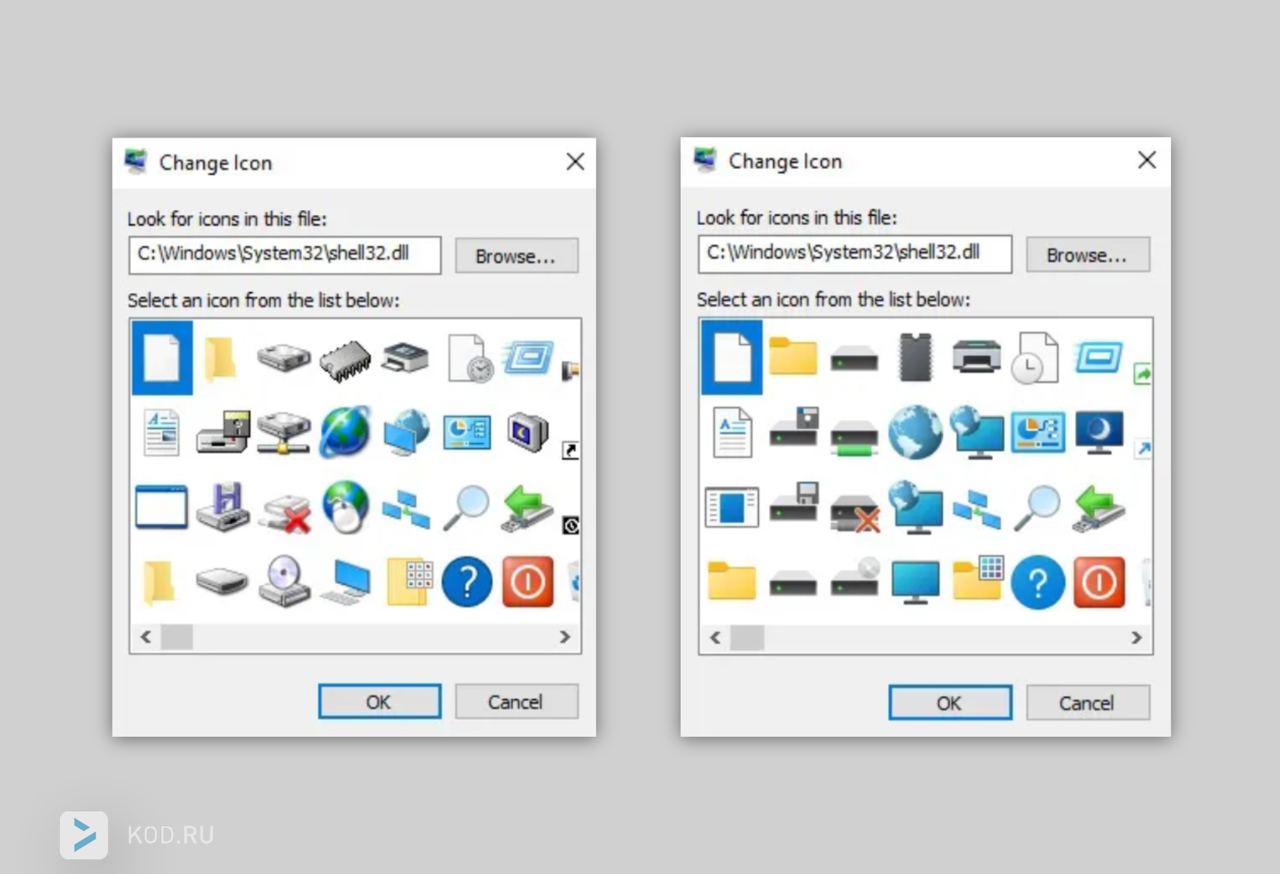
Task: Cancel the right Change Icon dialog
Action: [1088, 703]
